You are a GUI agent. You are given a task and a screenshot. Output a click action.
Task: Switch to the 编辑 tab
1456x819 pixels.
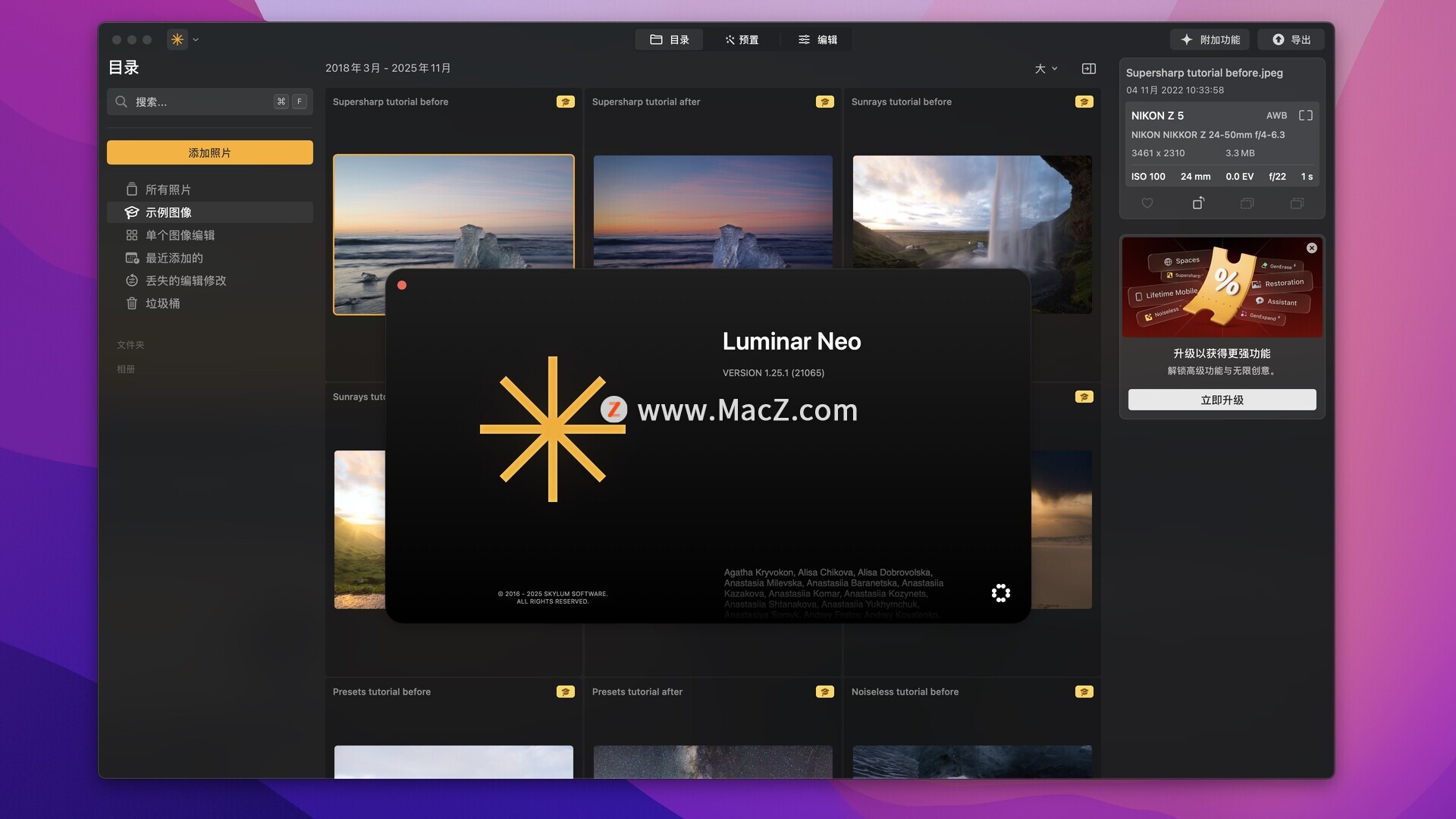tap(817, 39)
